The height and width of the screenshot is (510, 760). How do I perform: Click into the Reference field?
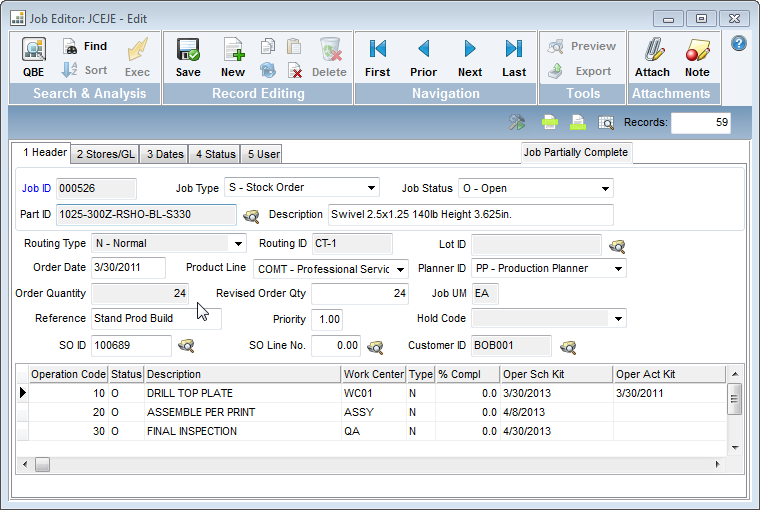point(156,319)
